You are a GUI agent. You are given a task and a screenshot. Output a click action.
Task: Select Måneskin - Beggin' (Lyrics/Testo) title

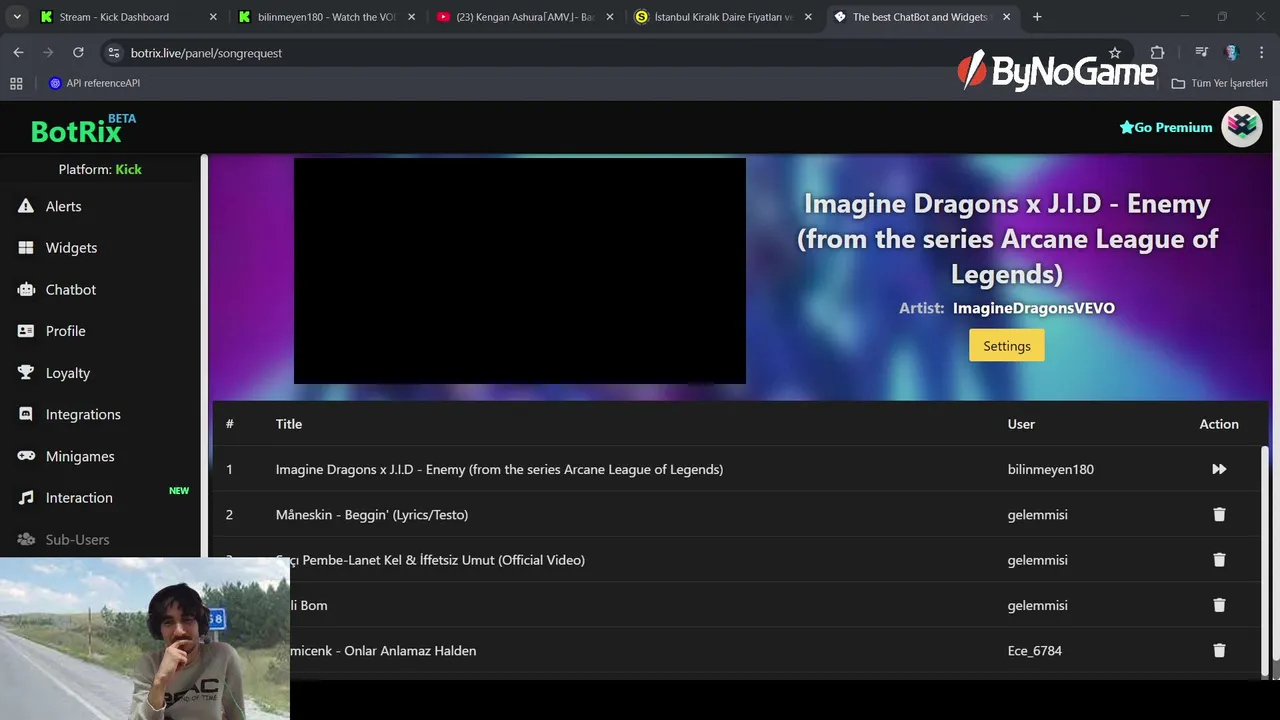(372, 515)
